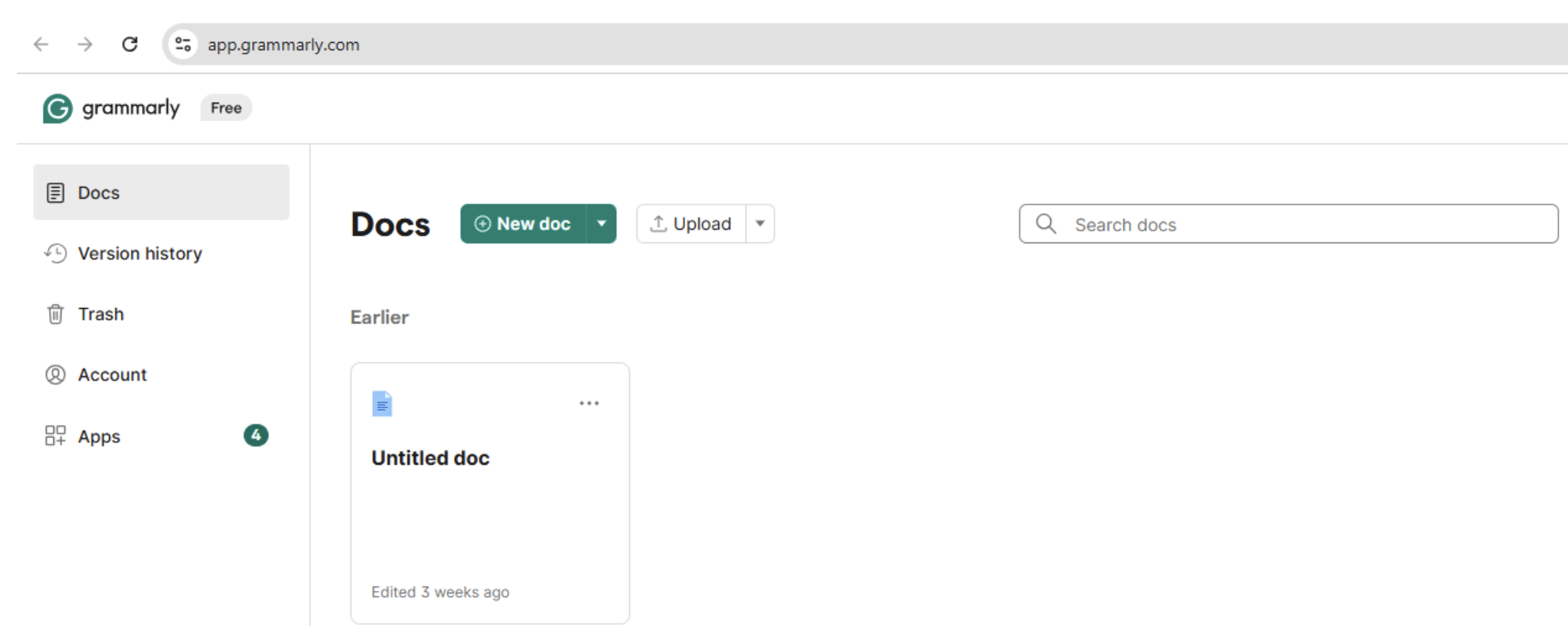Click the search magnifier icon

1045,224
